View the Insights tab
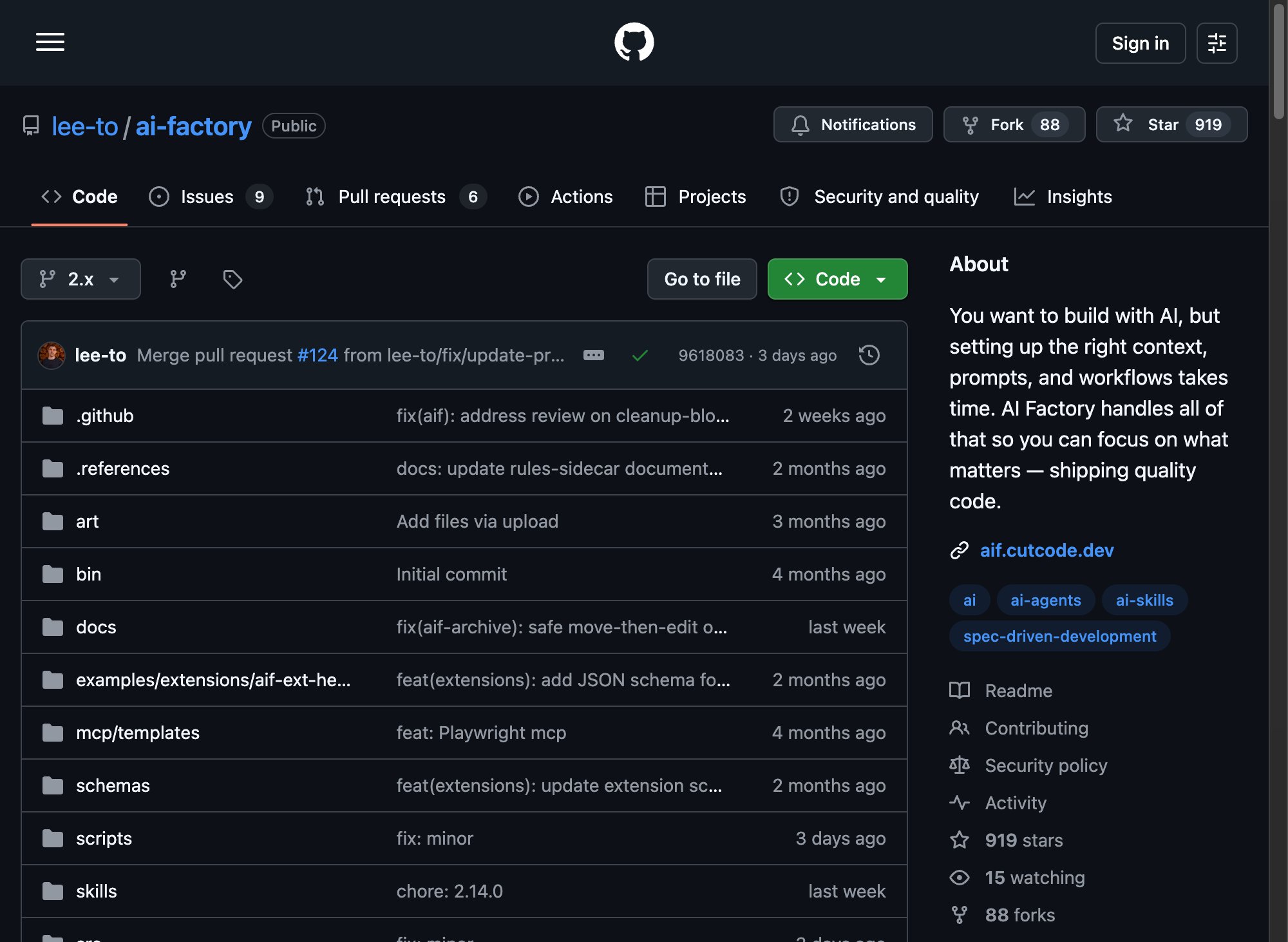The height and width of the screenshot is (942, 1288). point(1063,197)
